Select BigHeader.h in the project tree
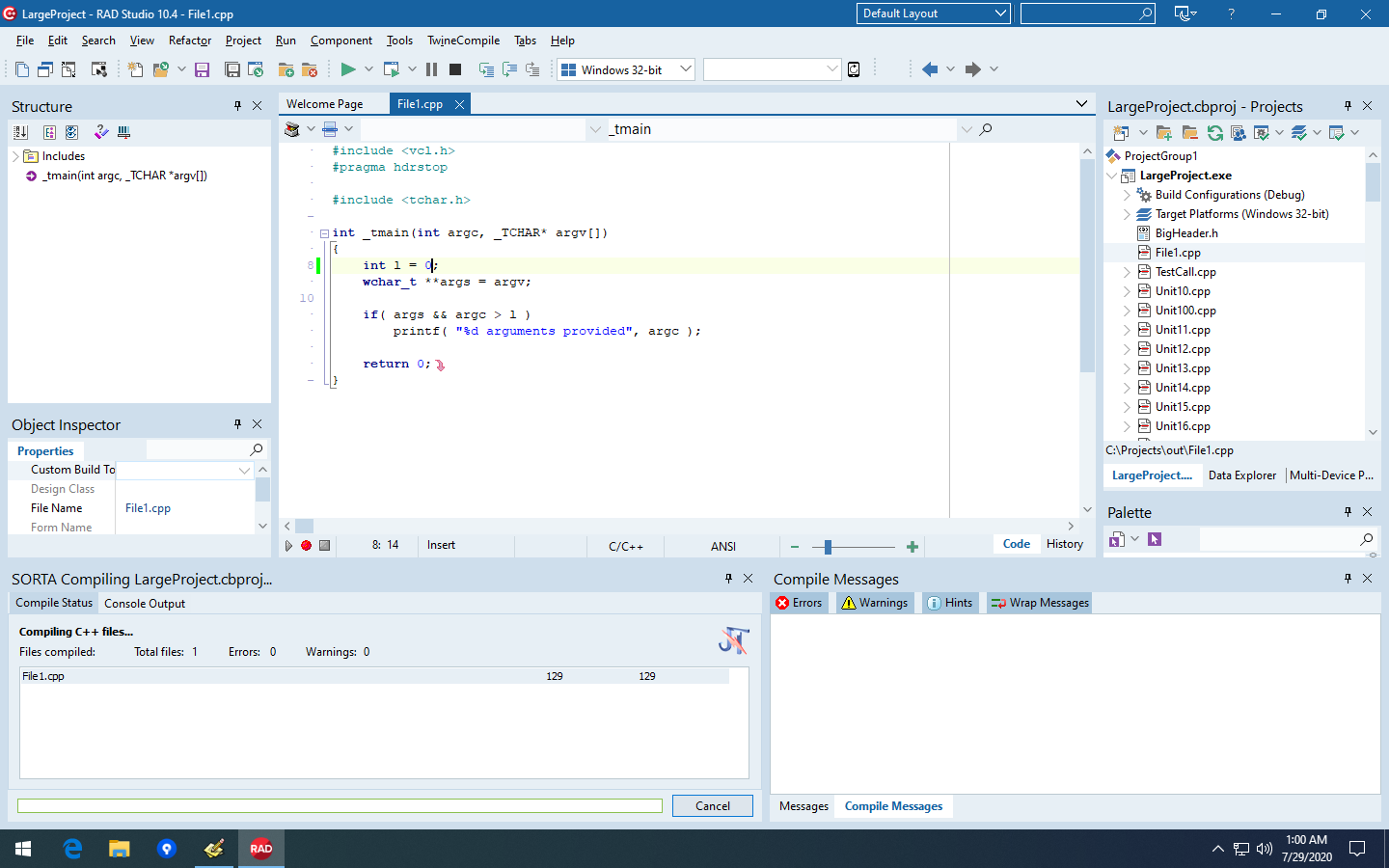The height and width of the screenshot is (868, 1389). point(1186,233)
